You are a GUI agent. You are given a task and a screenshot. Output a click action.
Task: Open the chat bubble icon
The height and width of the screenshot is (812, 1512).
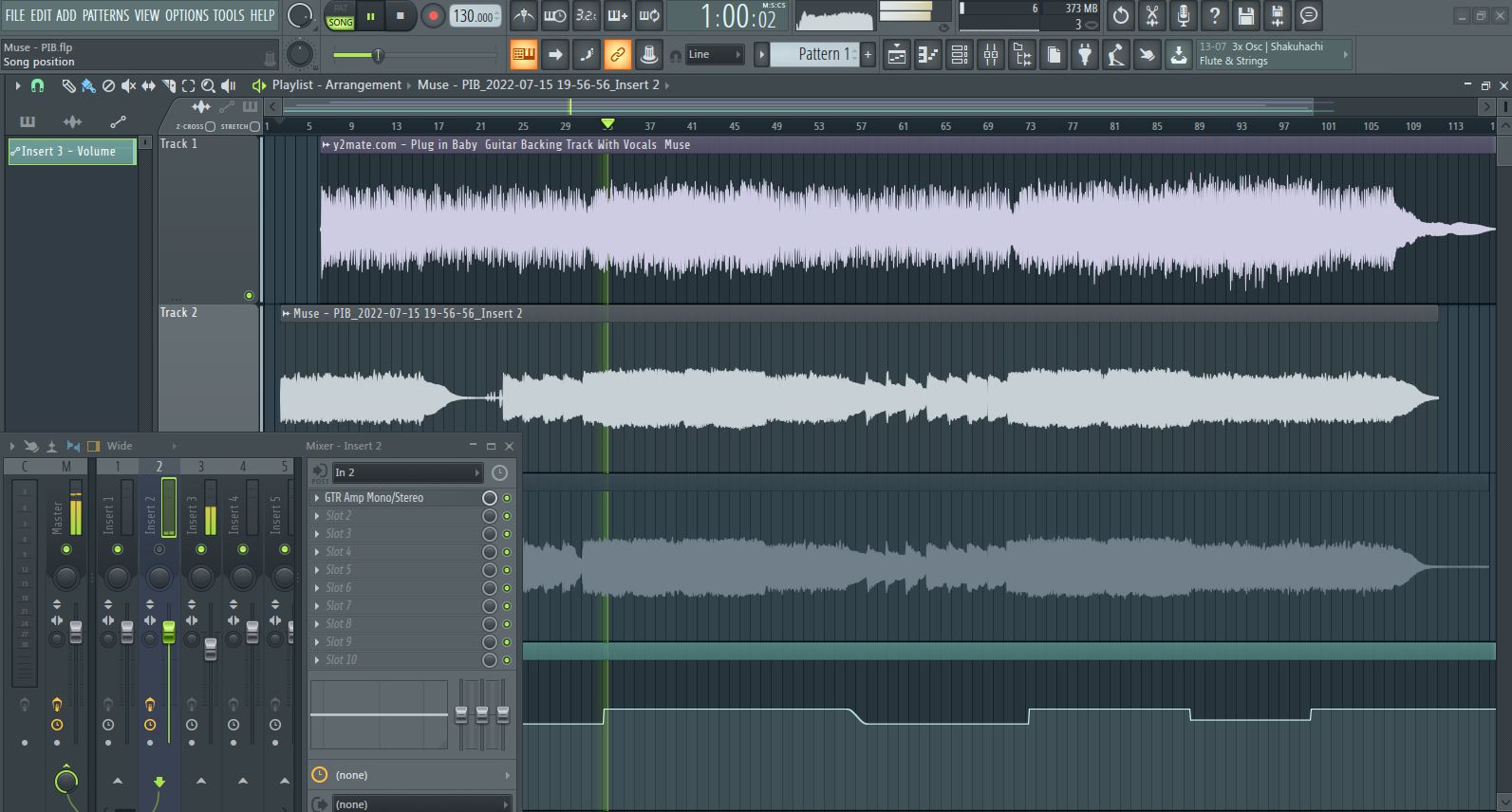pyautogui.click(x=1309, y=15)
